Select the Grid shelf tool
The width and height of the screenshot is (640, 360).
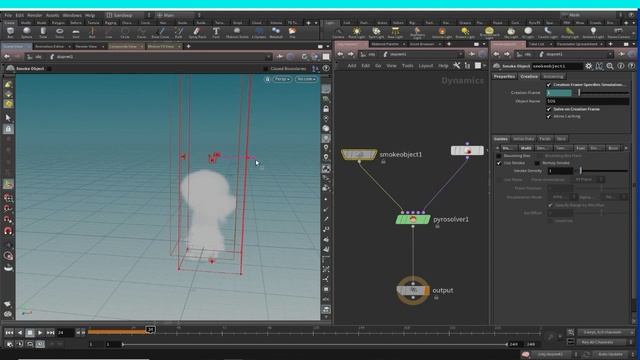click(76, 32)
